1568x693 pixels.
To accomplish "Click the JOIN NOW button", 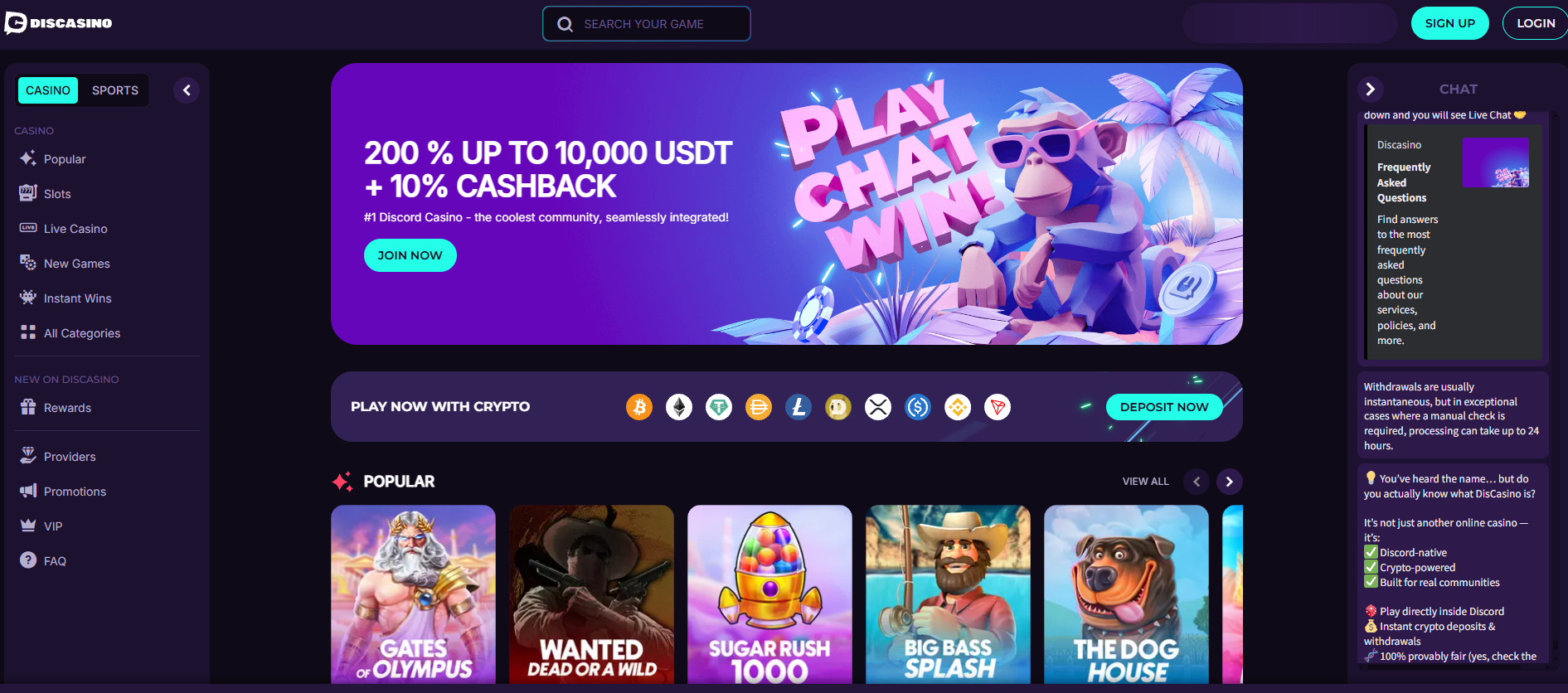I will coord(410,255).
